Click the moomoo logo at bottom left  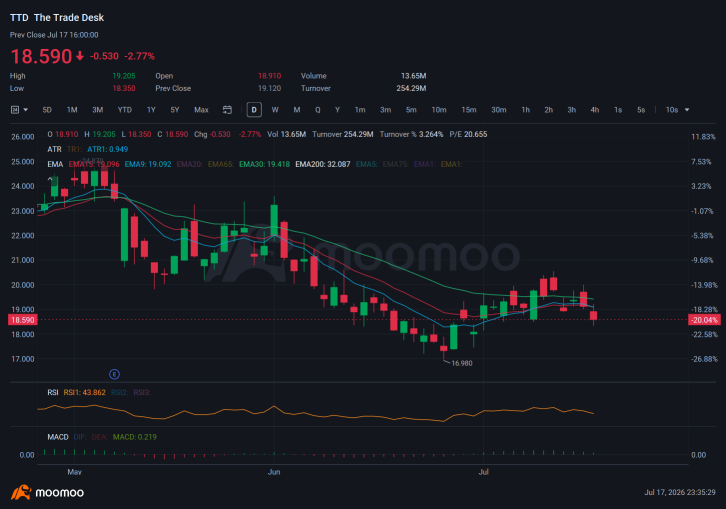(x=47, y=492)
